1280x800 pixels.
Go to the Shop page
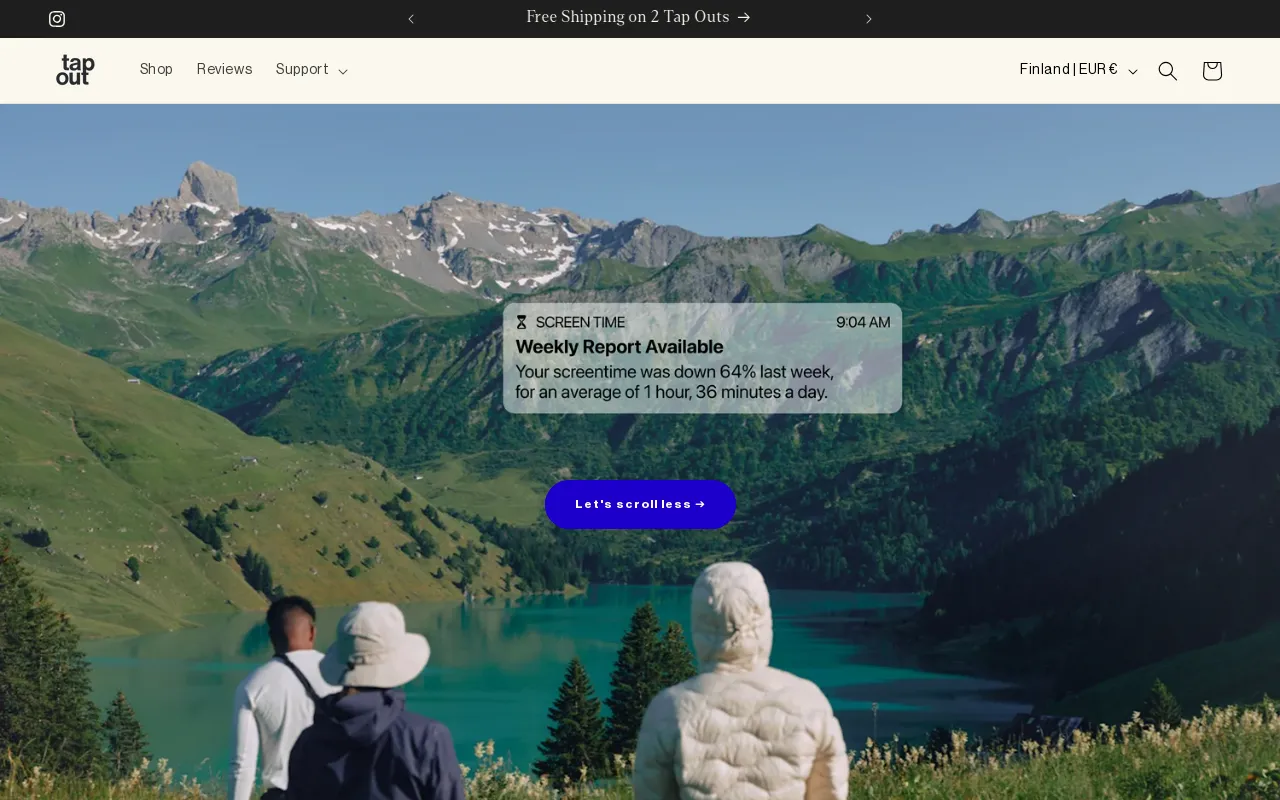156,70
